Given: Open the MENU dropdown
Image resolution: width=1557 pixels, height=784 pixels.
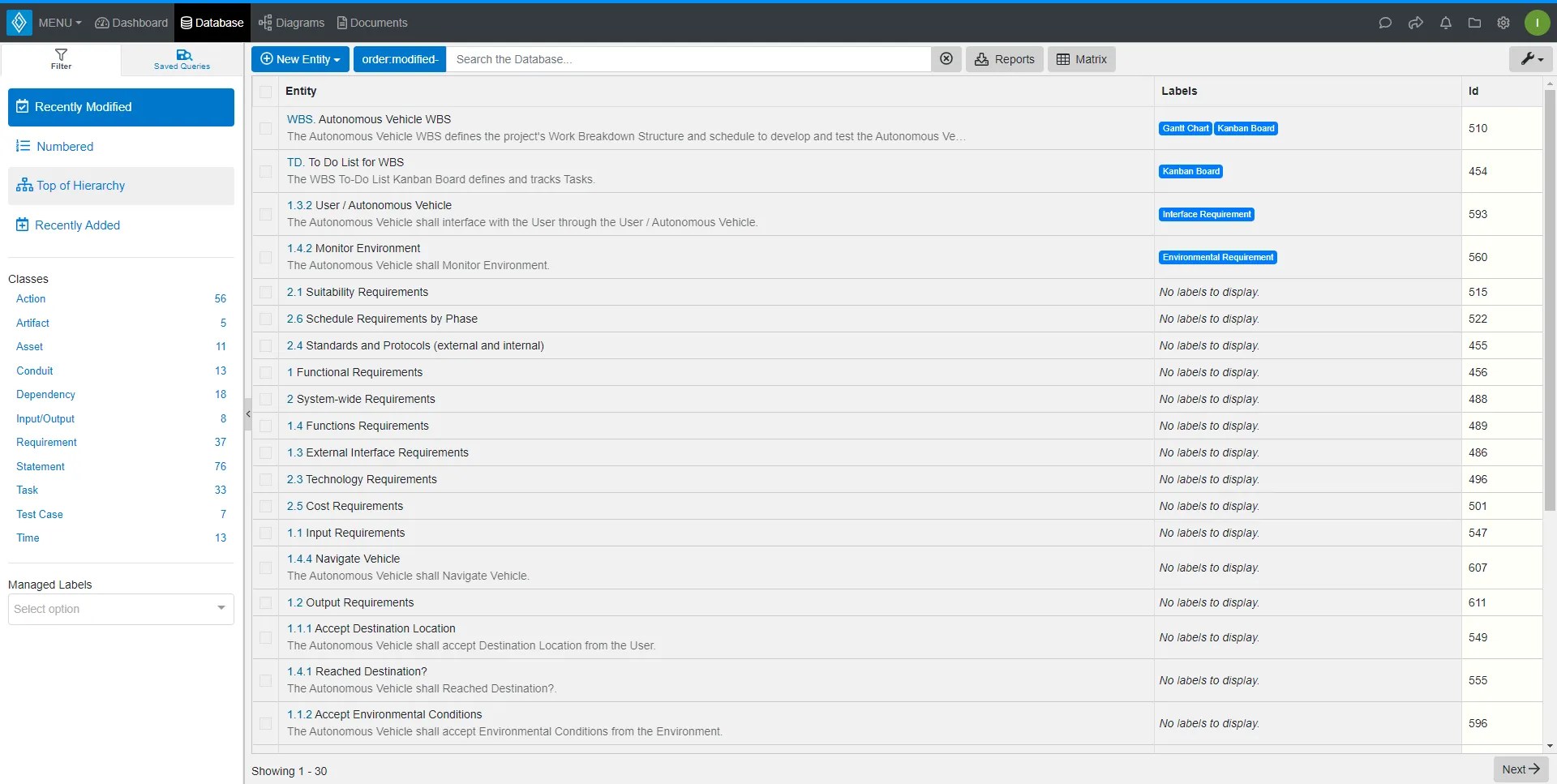Looking at the screenshot, I should click(x=60, y=23).
